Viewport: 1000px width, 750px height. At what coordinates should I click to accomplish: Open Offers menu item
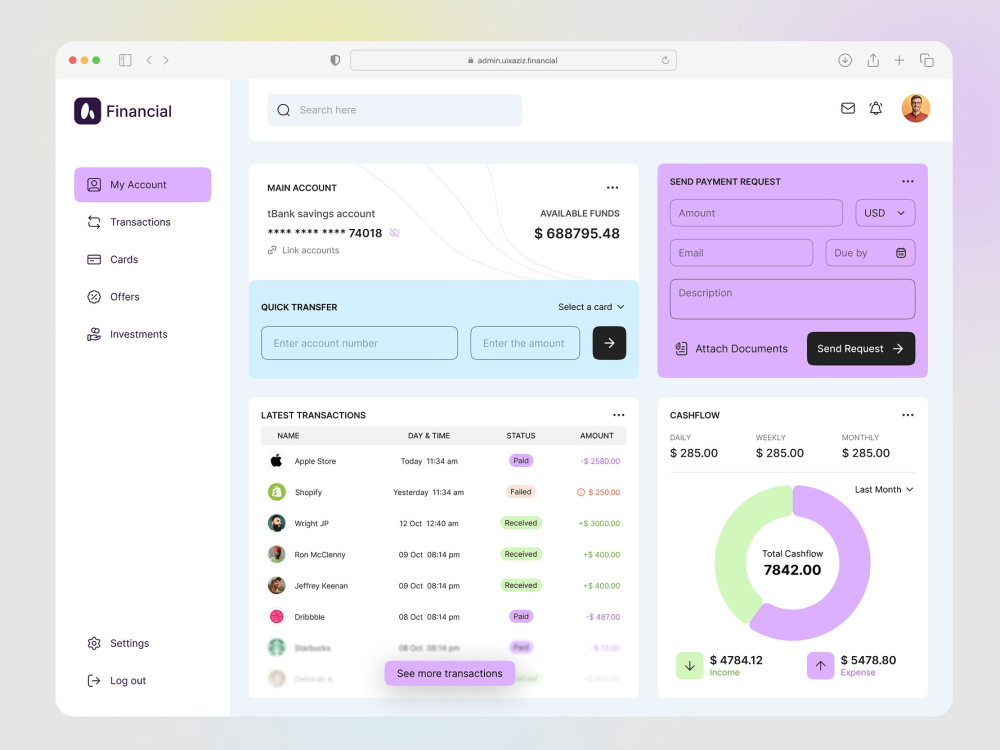pyautogui.click(x=113, y=297)
